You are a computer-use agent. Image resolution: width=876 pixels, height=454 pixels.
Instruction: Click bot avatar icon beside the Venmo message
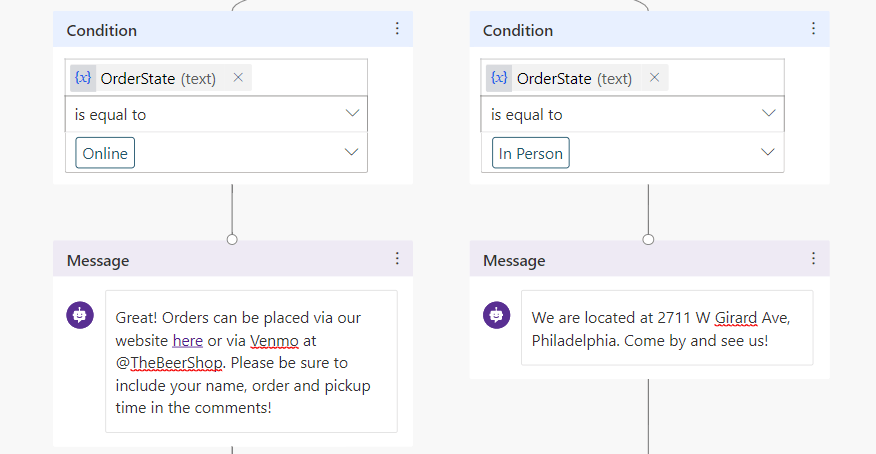(x=80, y=316)
